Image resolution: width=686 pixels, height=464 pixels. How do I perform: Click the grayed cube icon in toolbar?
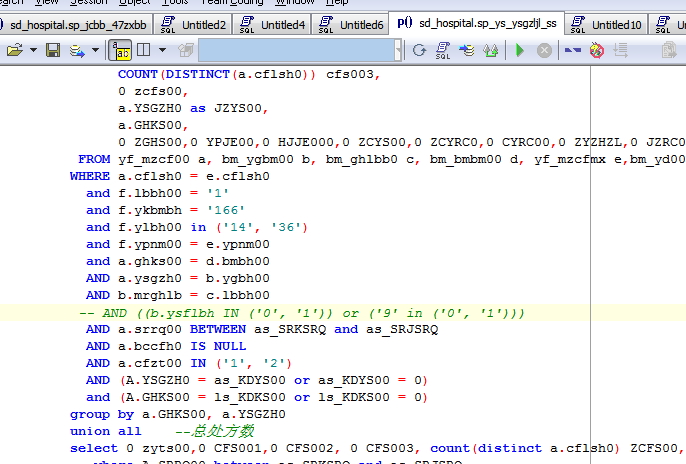186,50
